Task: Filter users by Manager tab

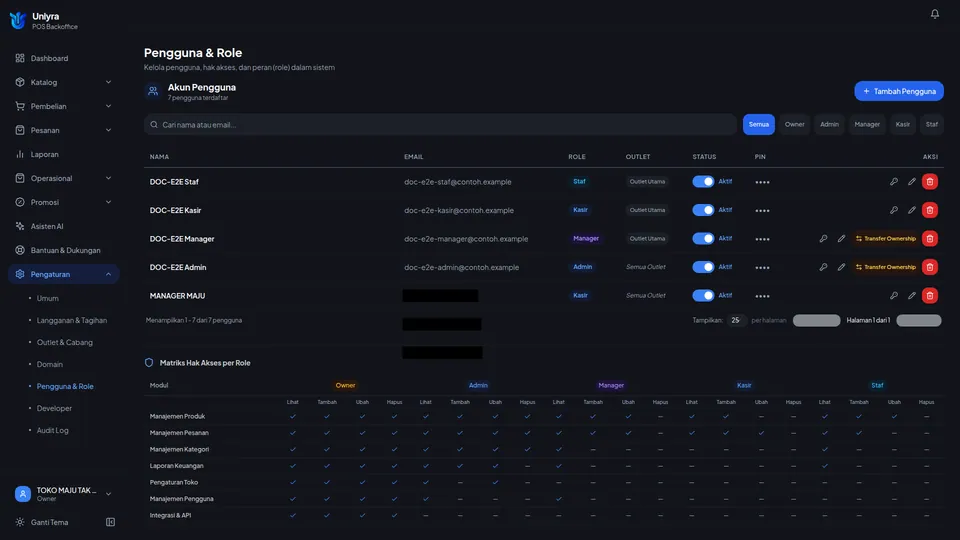Action: [x=867, y=124]
